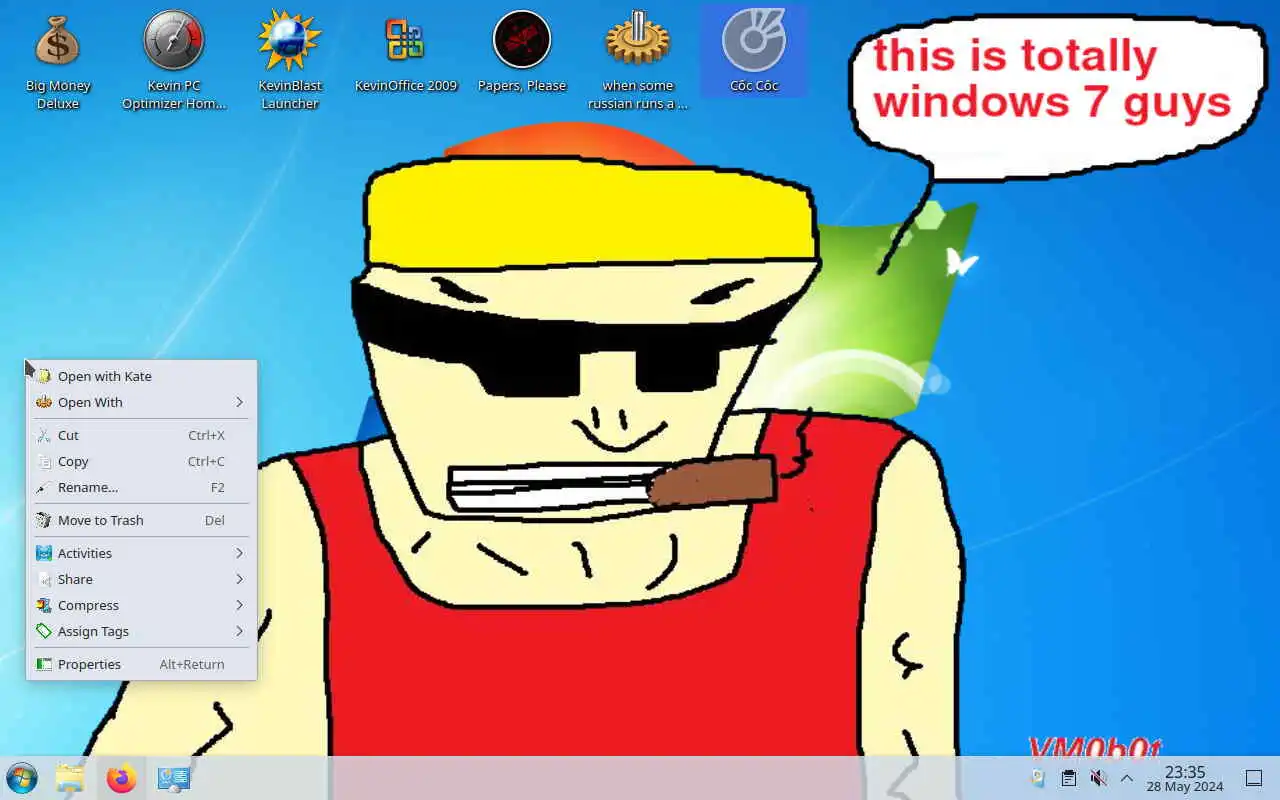Expand the Assign Tags submenu

[x=141, y=631]
